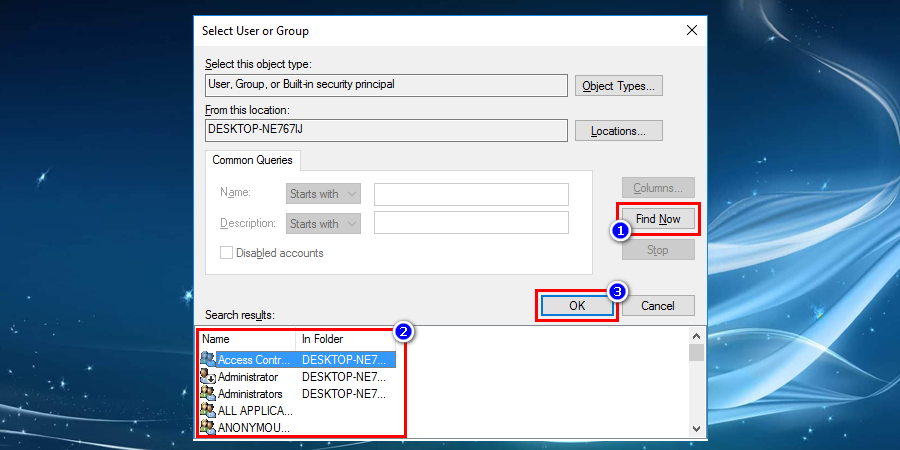The height and width of the screenshot is (450, 900).
Task: Click the Find Now button
Action: coord(658,219)
